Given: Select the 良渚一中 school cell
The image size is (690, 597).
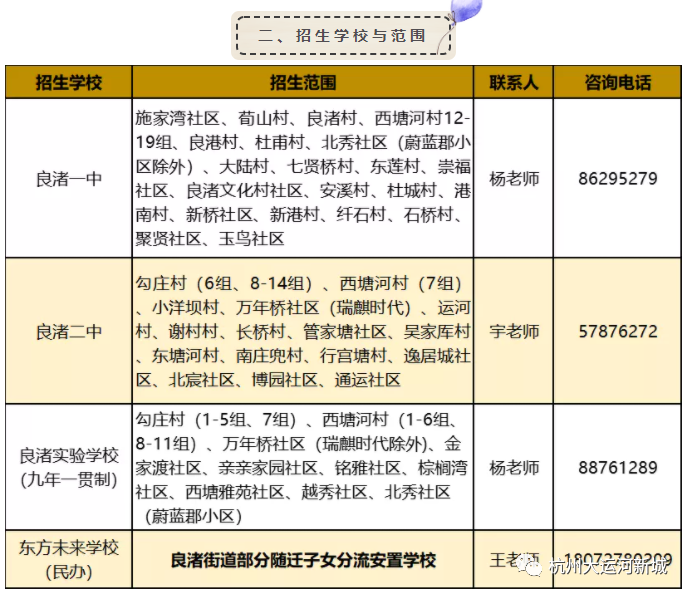Looking at the screenshot, I should pos(69,178).
